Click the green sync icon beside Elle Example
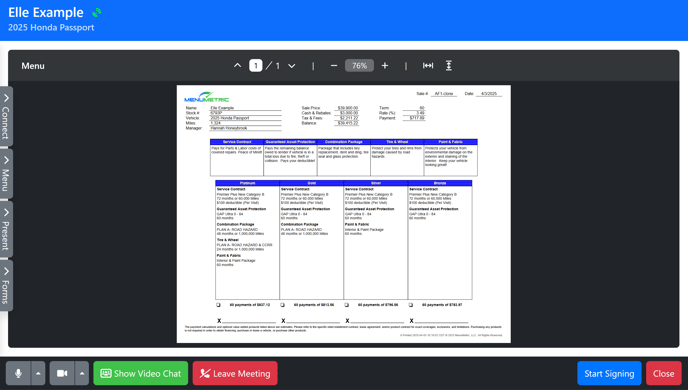The image size is (688, 390). click(97, 13)
